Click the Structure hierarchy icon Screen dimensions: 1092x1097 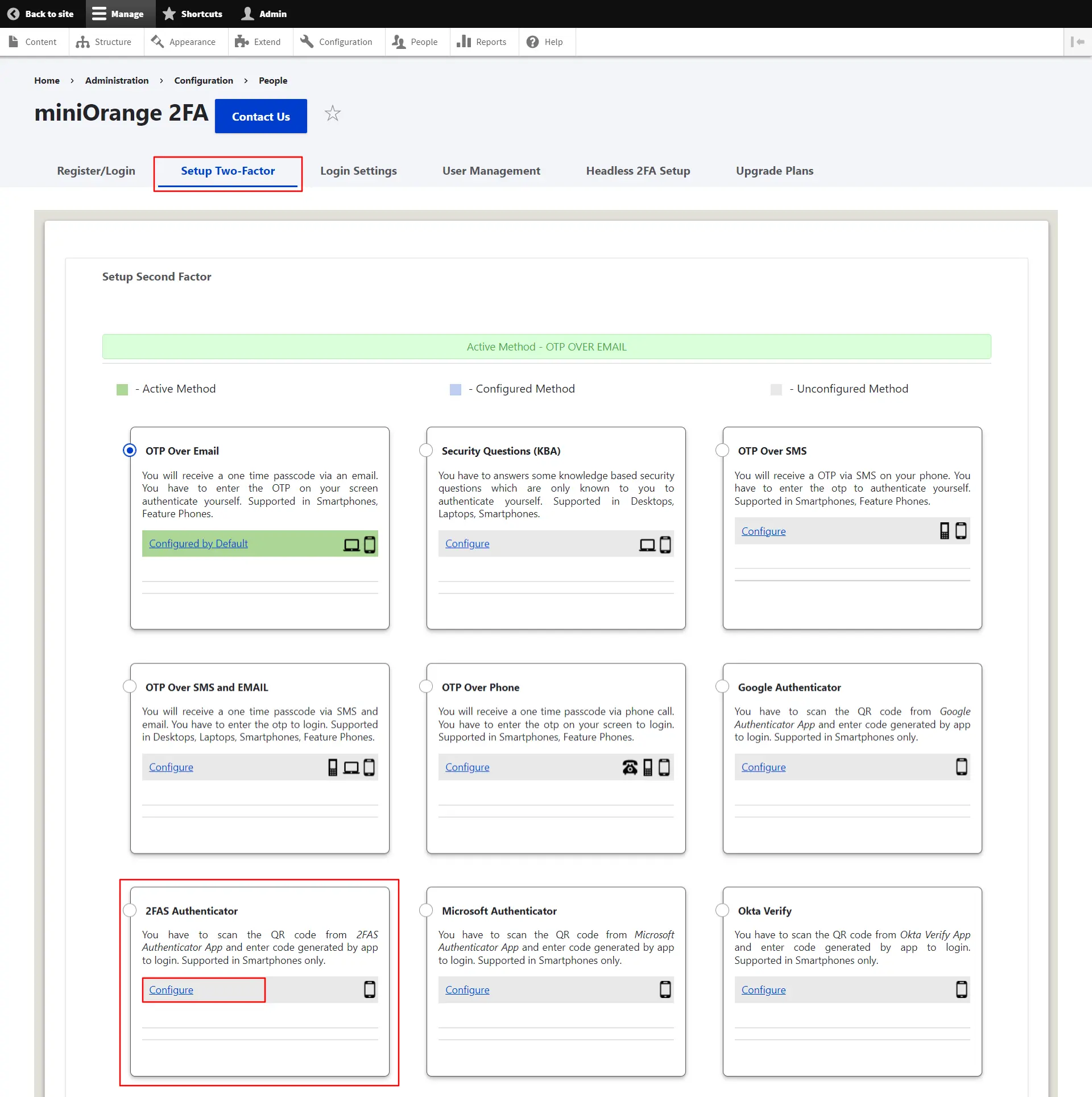[83, 42]
